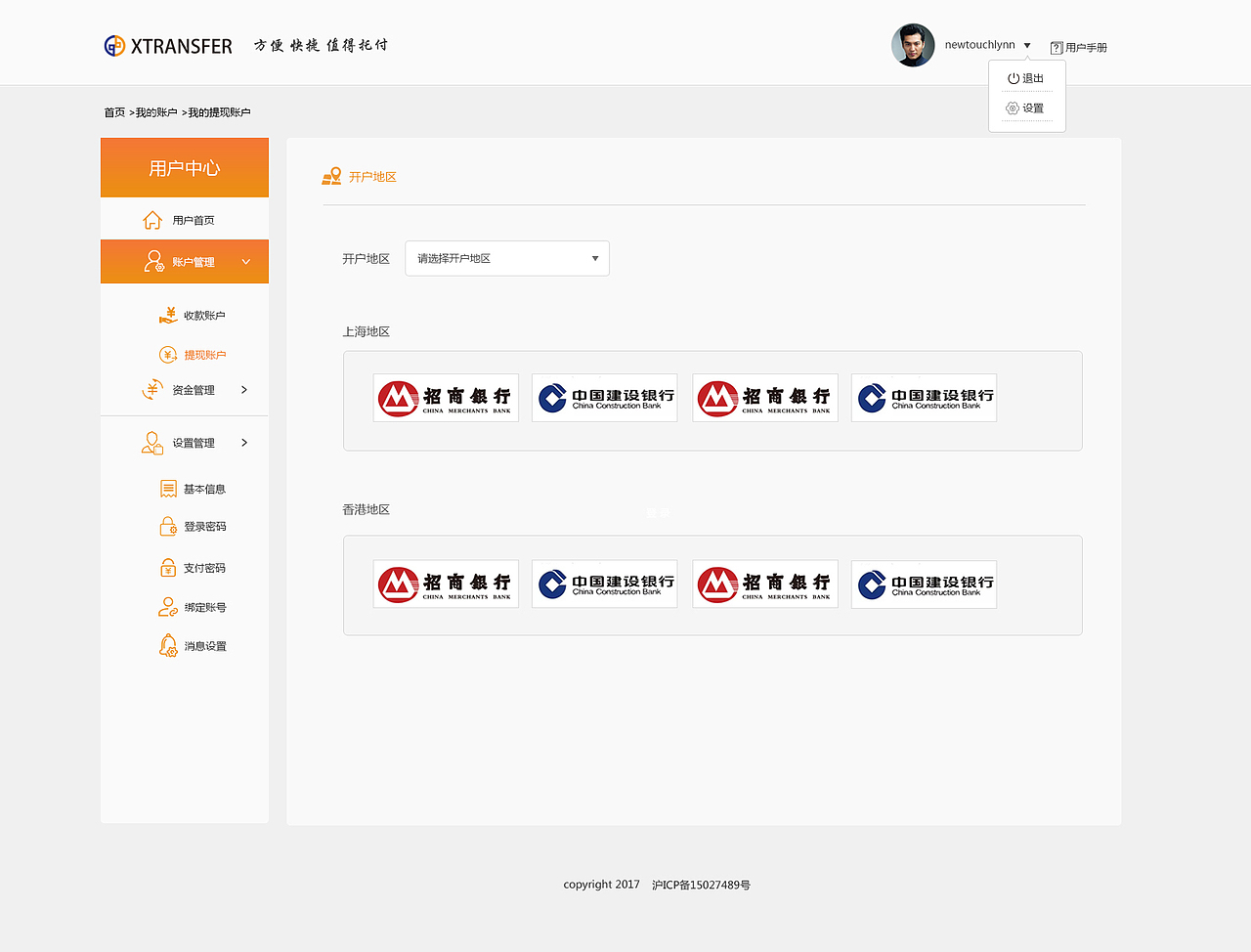1251x952 pixels.
Task: Open the 用户手册 link
Action: click(x=1086, y=48)
